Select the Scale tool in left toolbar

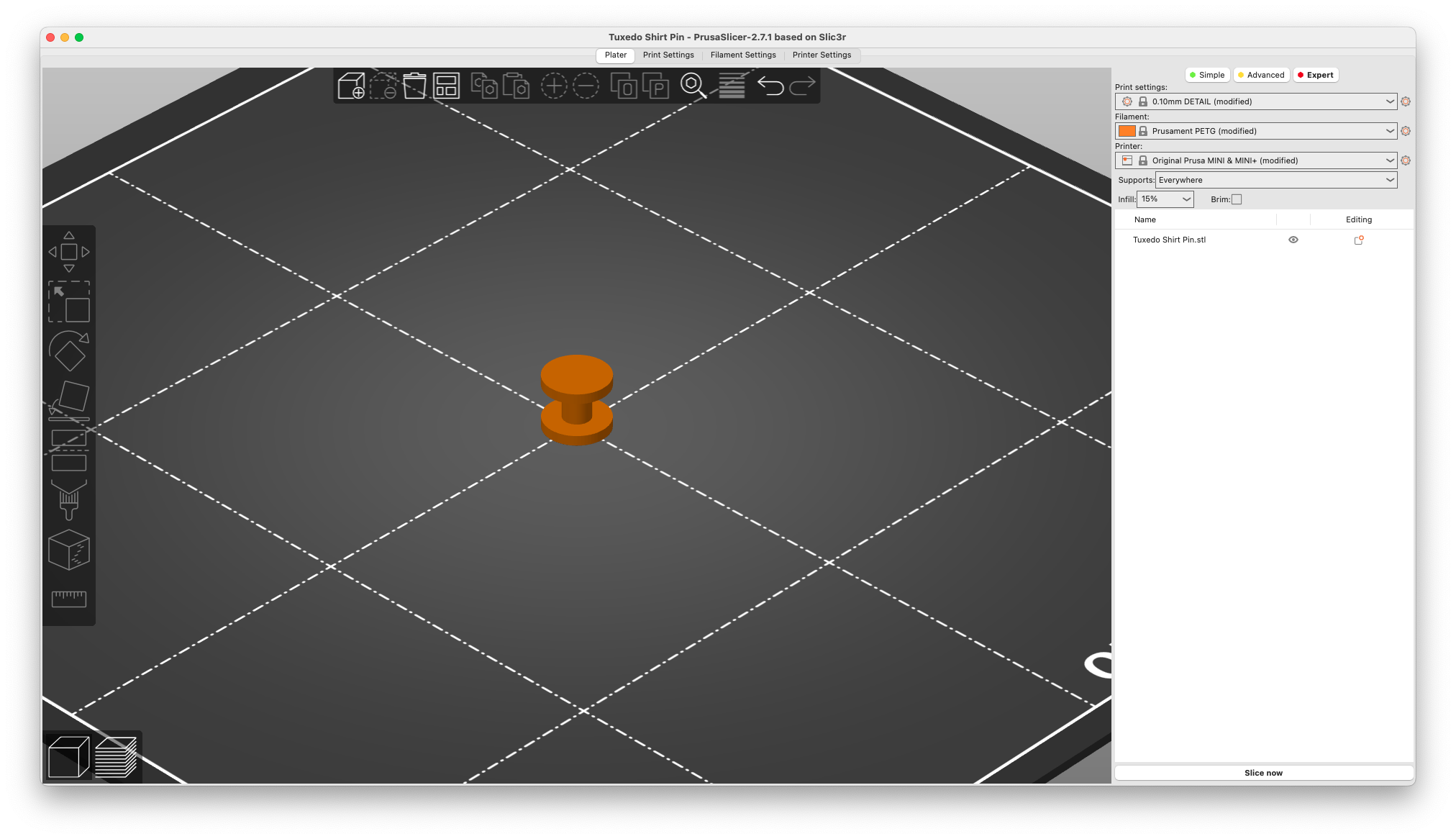(x=69, y=301)
